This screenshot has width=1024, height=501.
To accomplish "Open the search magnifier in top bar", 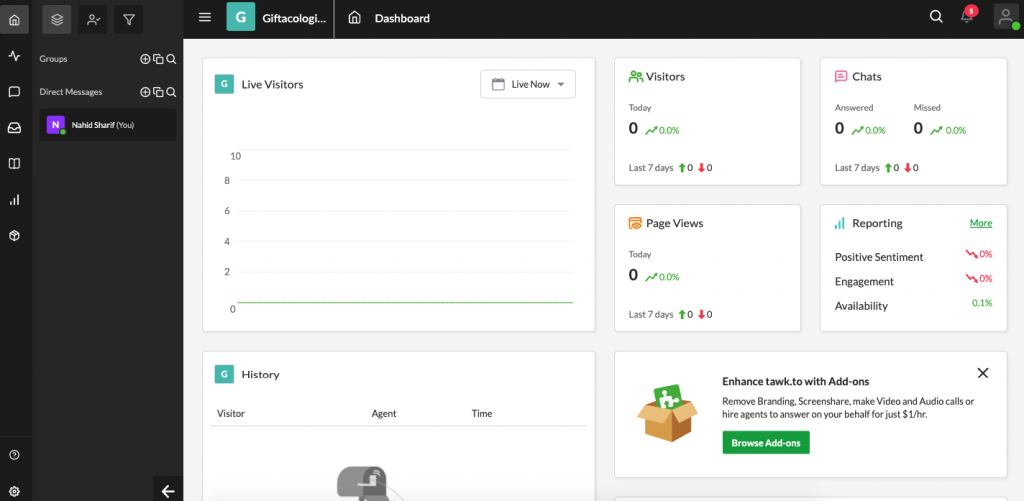I will pos(936,18).
